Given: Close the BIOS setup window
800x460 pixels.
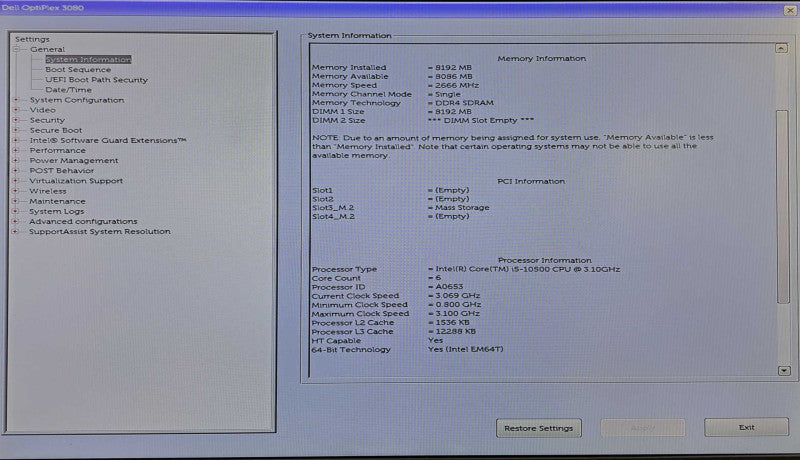Looking at the screenshot, I should (790, 10).
